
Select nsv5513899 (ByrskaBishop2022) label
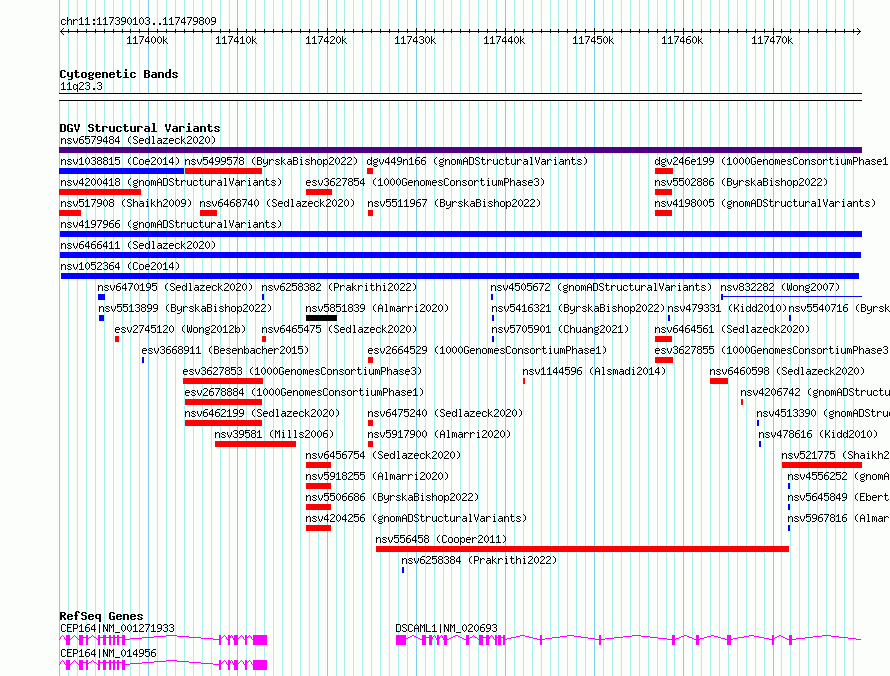click(185, 308)
